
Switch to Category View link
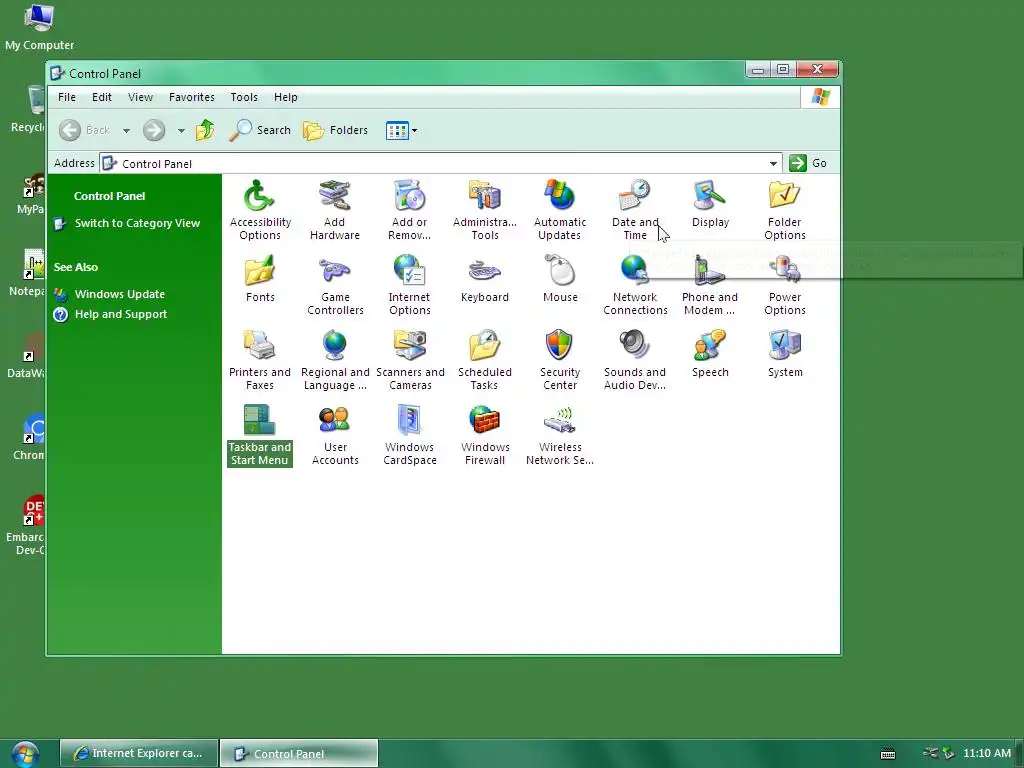(137, 223)
